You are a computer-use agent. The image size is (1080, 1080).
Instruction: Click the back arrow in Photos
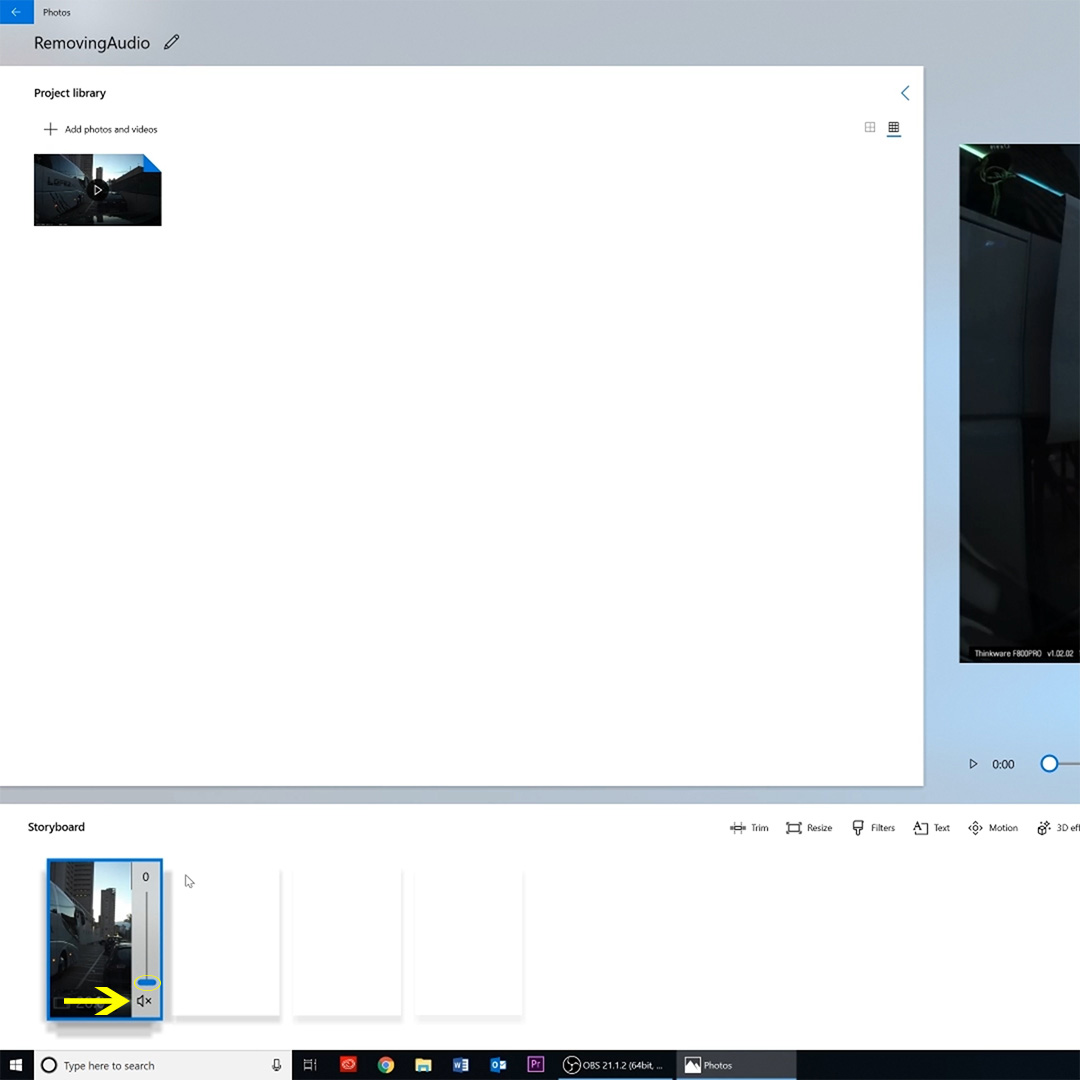(16, 12)
